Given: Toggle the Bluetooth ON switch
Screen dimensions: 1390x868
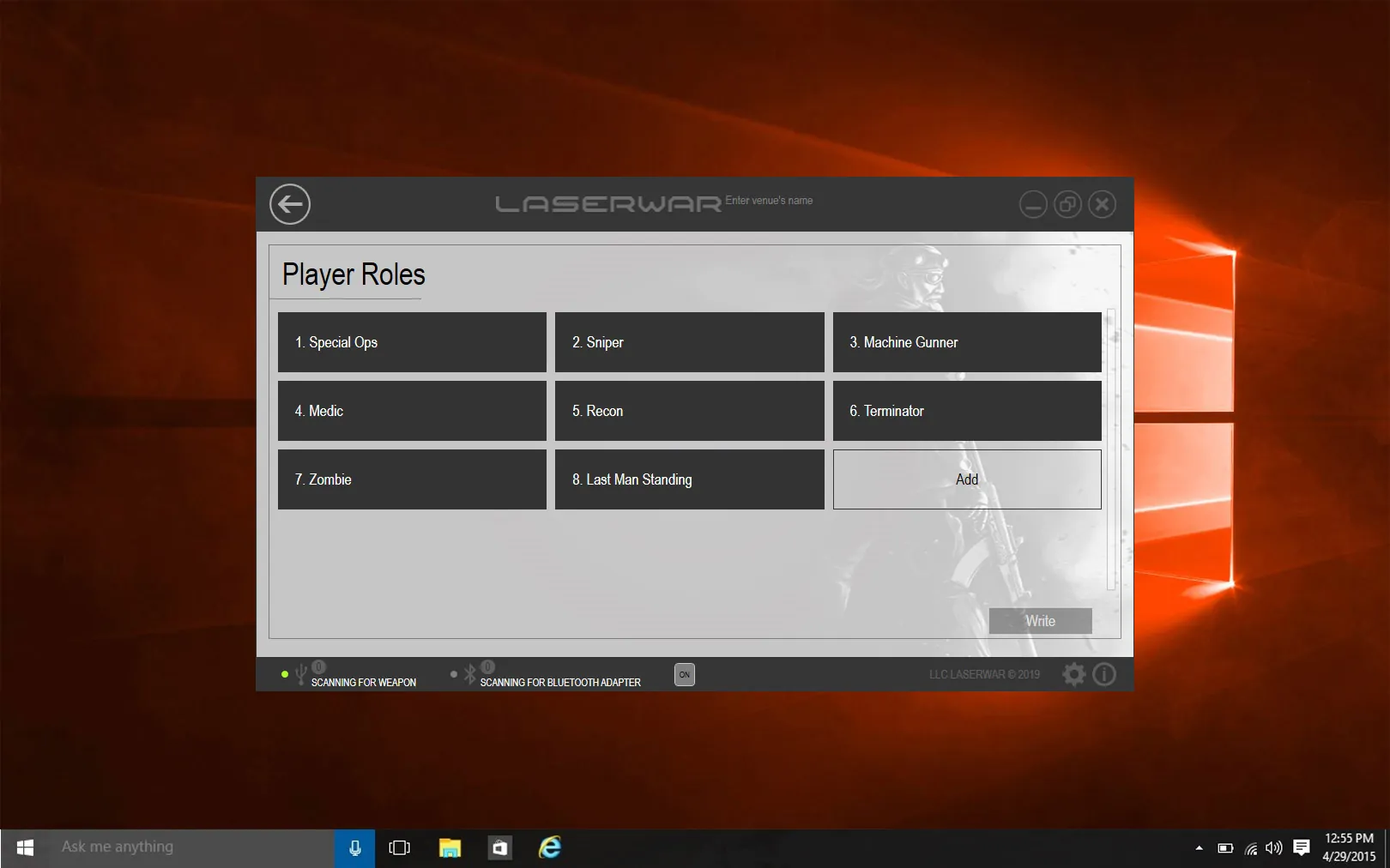Looking at the screenshot, I should tap(685, 674).
